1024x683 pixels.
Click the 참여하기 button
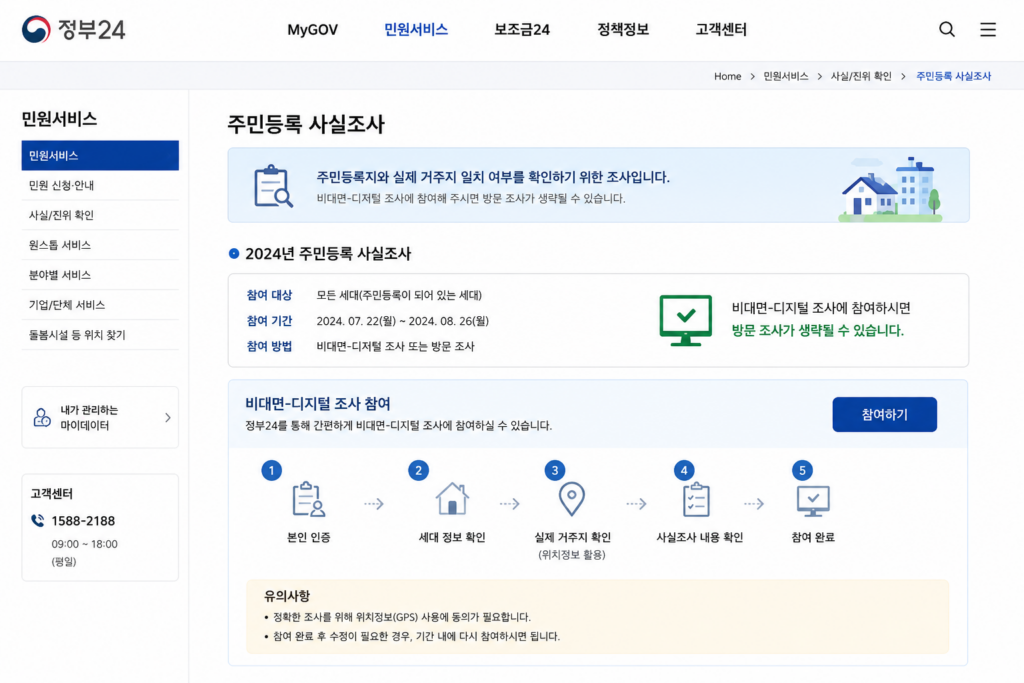[884, 415]
